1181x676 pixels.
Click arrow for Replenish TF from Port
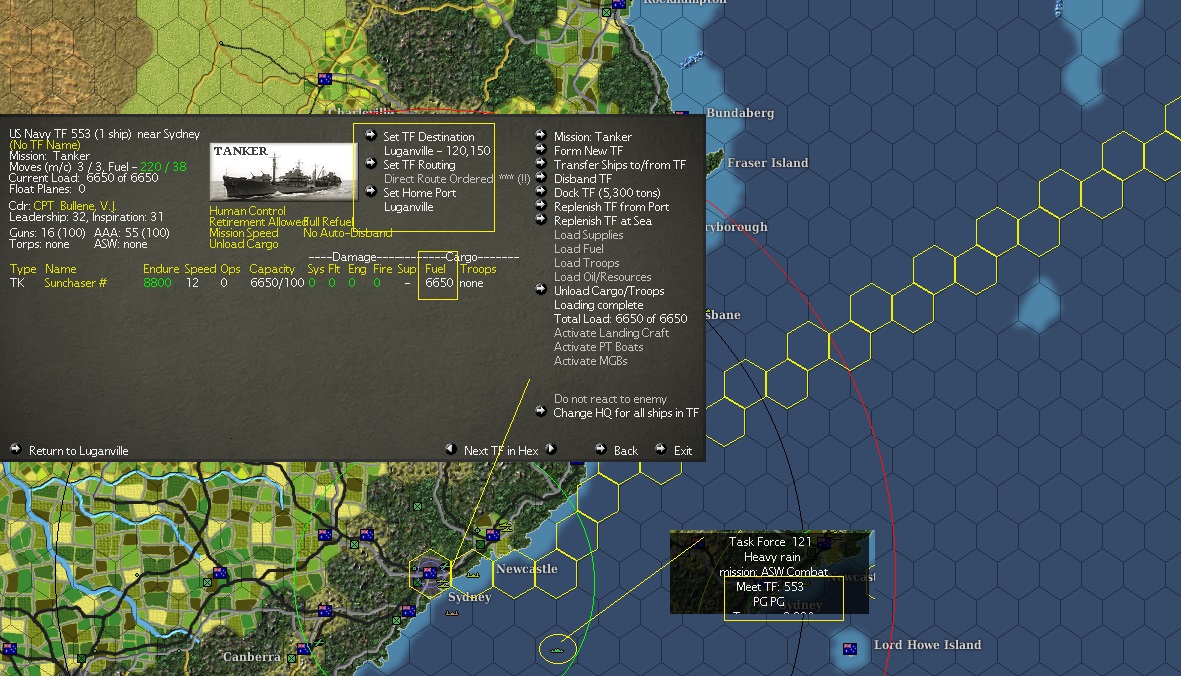[541, 205]
